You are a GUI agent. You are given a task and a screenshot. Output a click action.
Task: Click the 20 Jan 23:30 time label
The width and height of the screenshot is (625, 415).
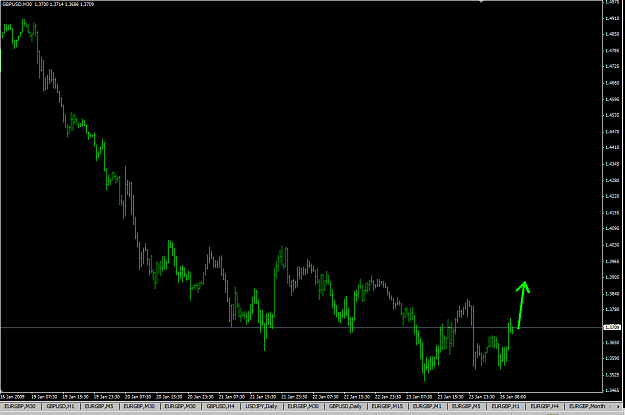point(200,397)
